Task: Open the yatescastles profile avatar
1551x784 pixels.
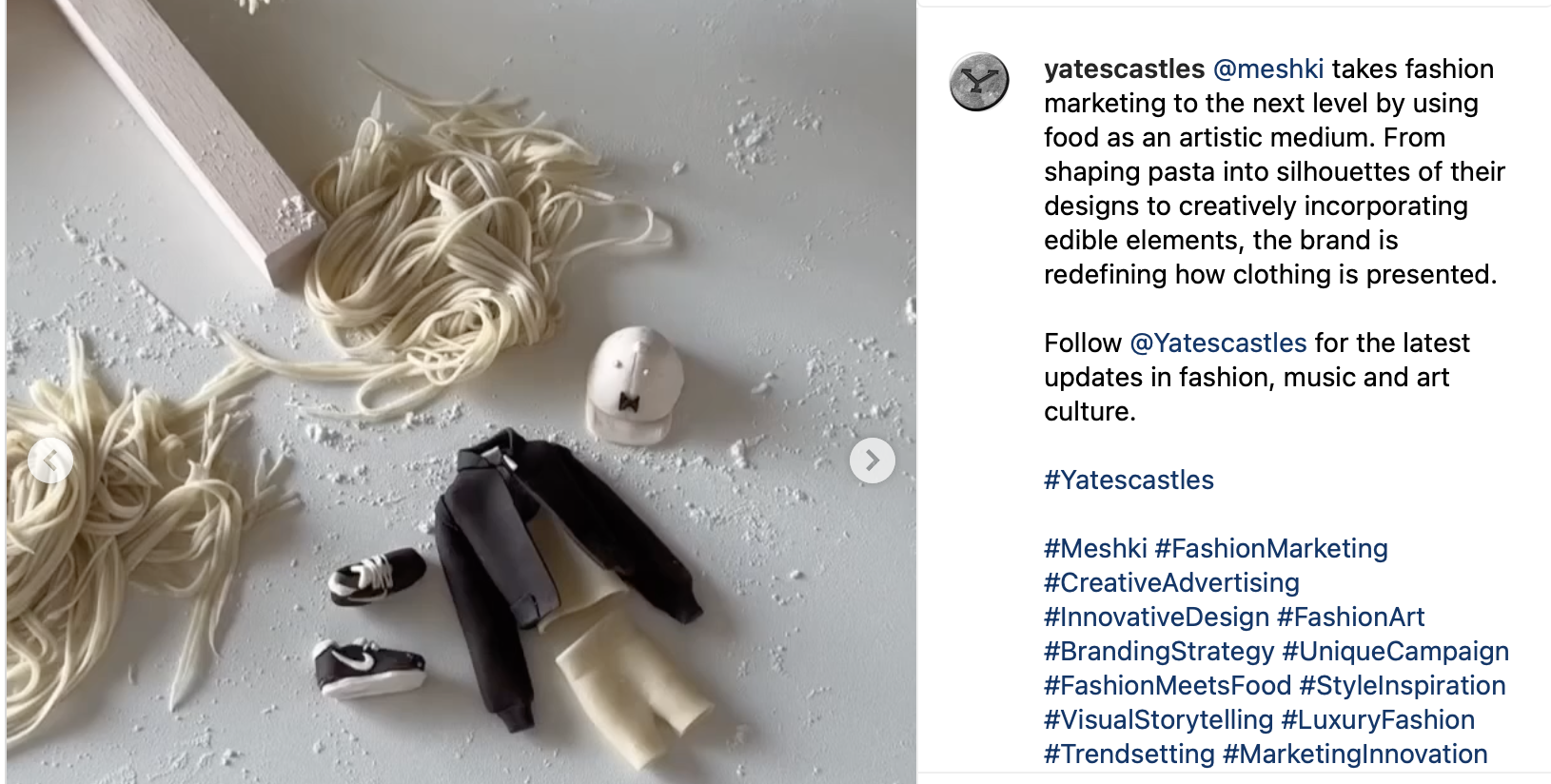Action: click(x=979, y=82)
